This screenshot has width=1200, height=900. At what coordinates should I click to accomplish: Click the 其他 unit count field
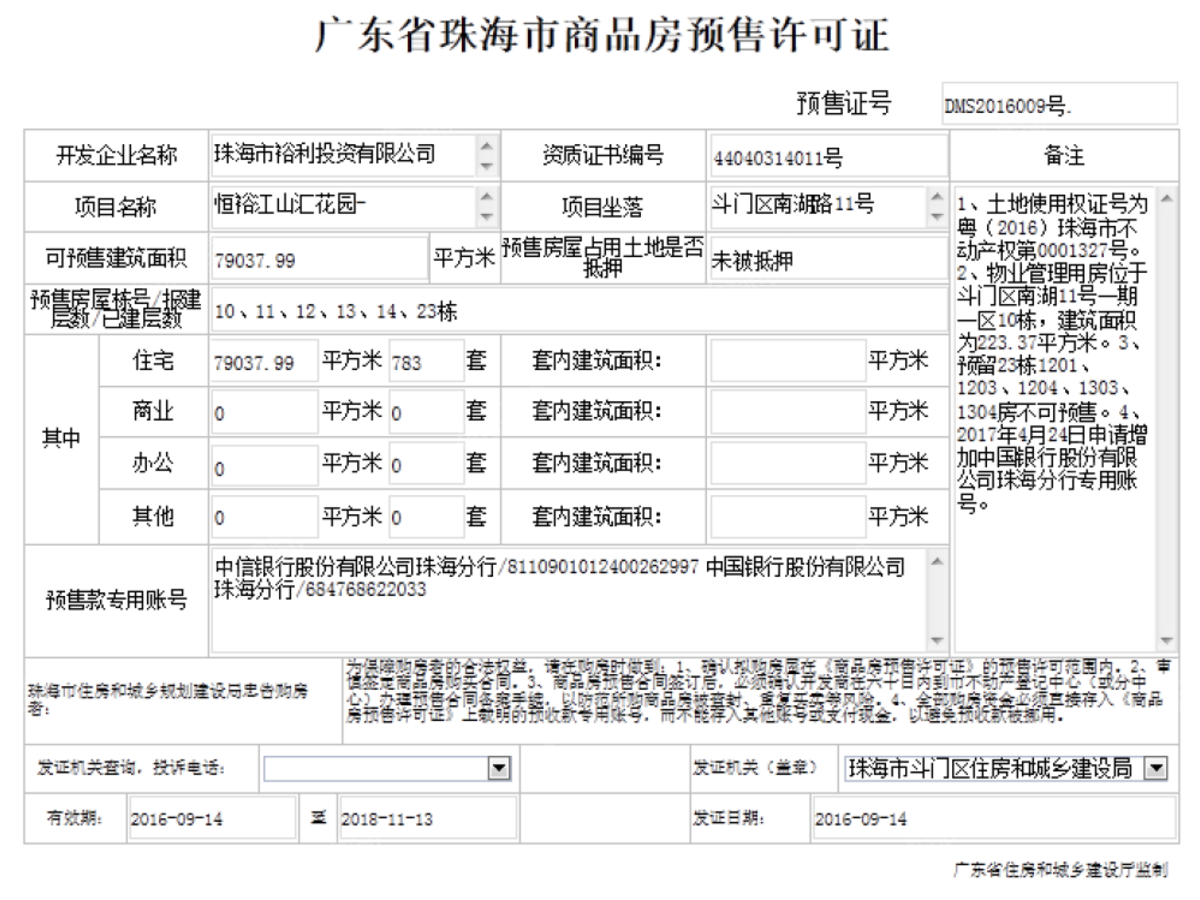coord(426,518)
